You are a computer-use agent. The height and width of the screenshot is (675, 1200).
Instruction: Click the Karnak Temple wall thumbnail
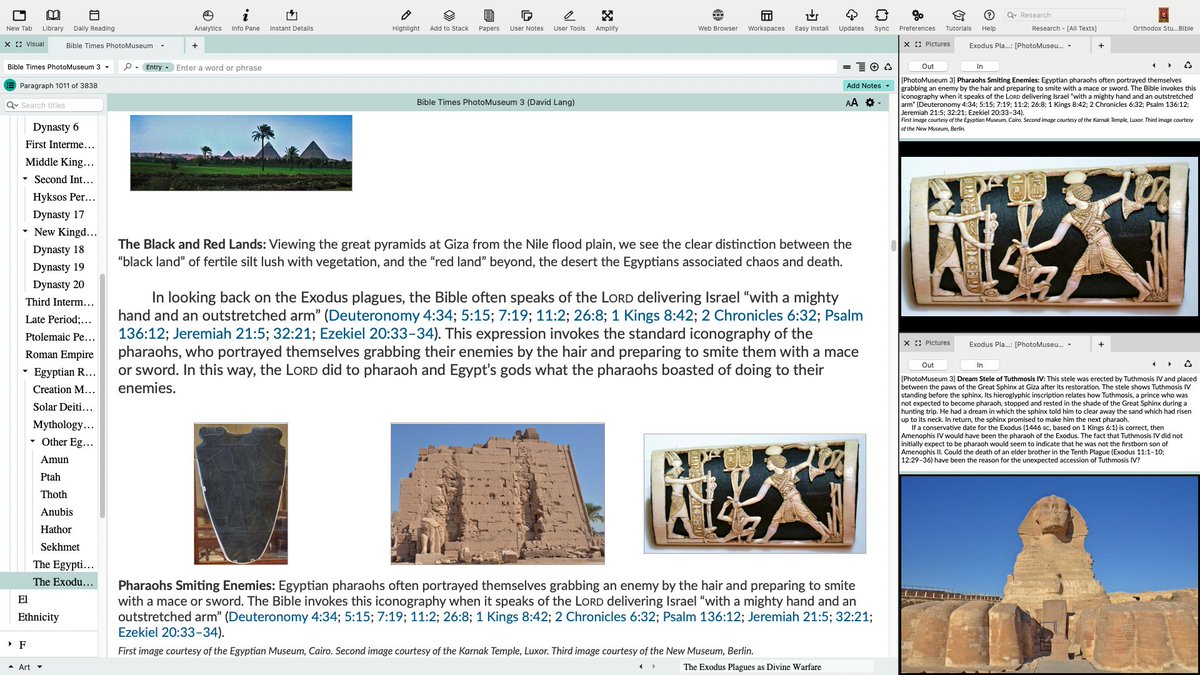pyautogui.click(x=497, y=493)
